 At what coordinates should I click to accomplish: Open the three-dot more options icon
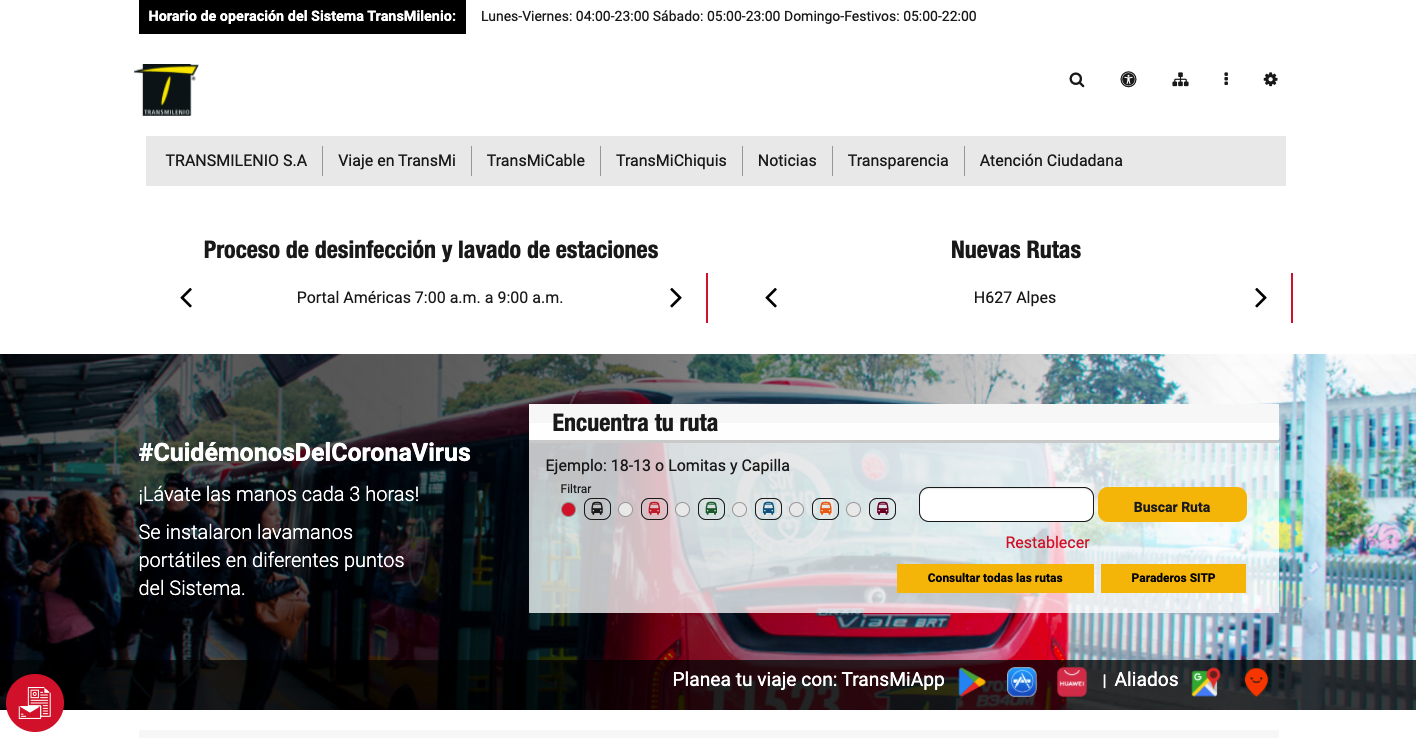click(x=1226, y=80)
